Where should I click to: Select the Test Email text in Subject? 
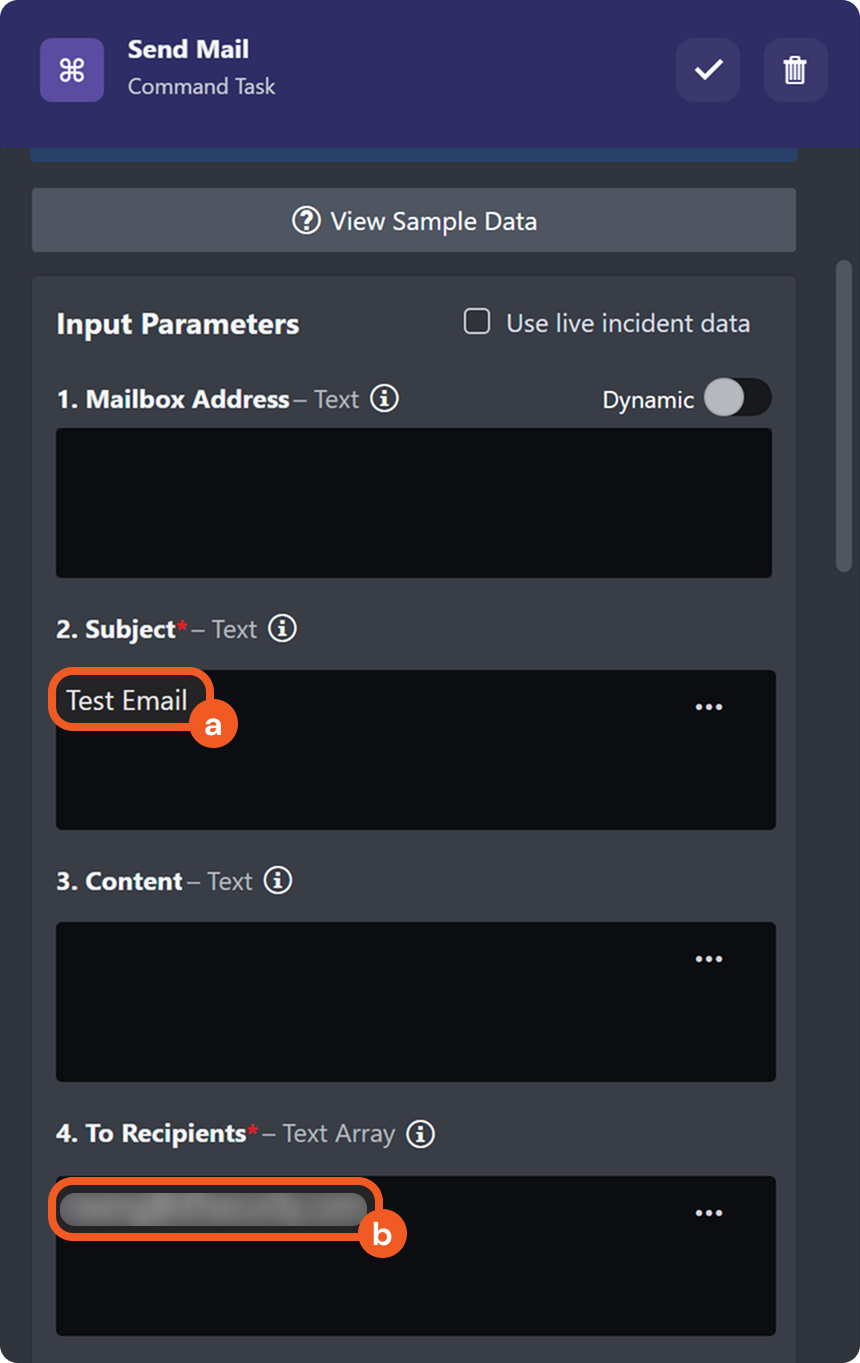pos(128,700)
